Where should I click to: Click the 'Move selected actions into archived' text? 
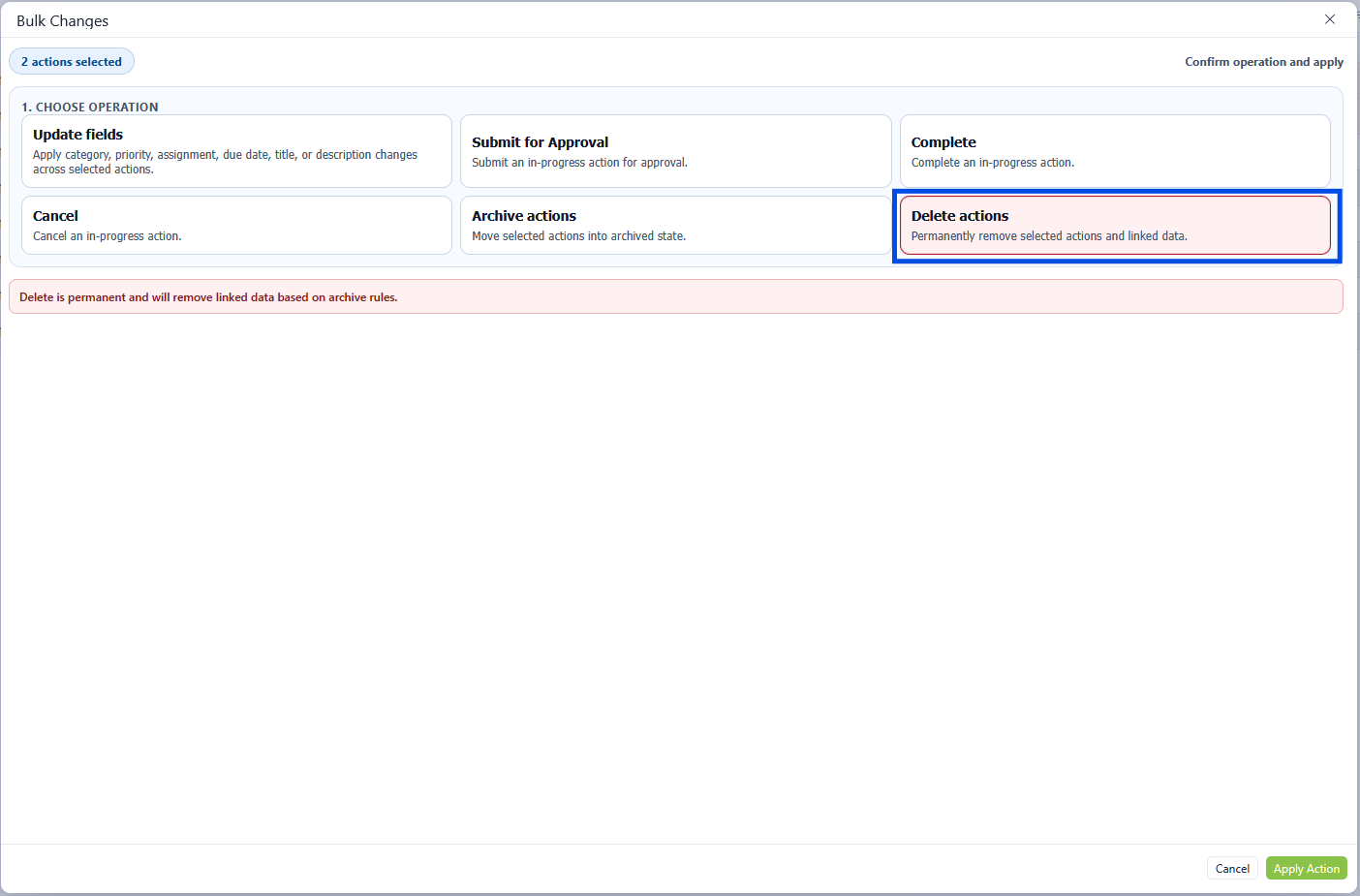(x=578, y=236)
